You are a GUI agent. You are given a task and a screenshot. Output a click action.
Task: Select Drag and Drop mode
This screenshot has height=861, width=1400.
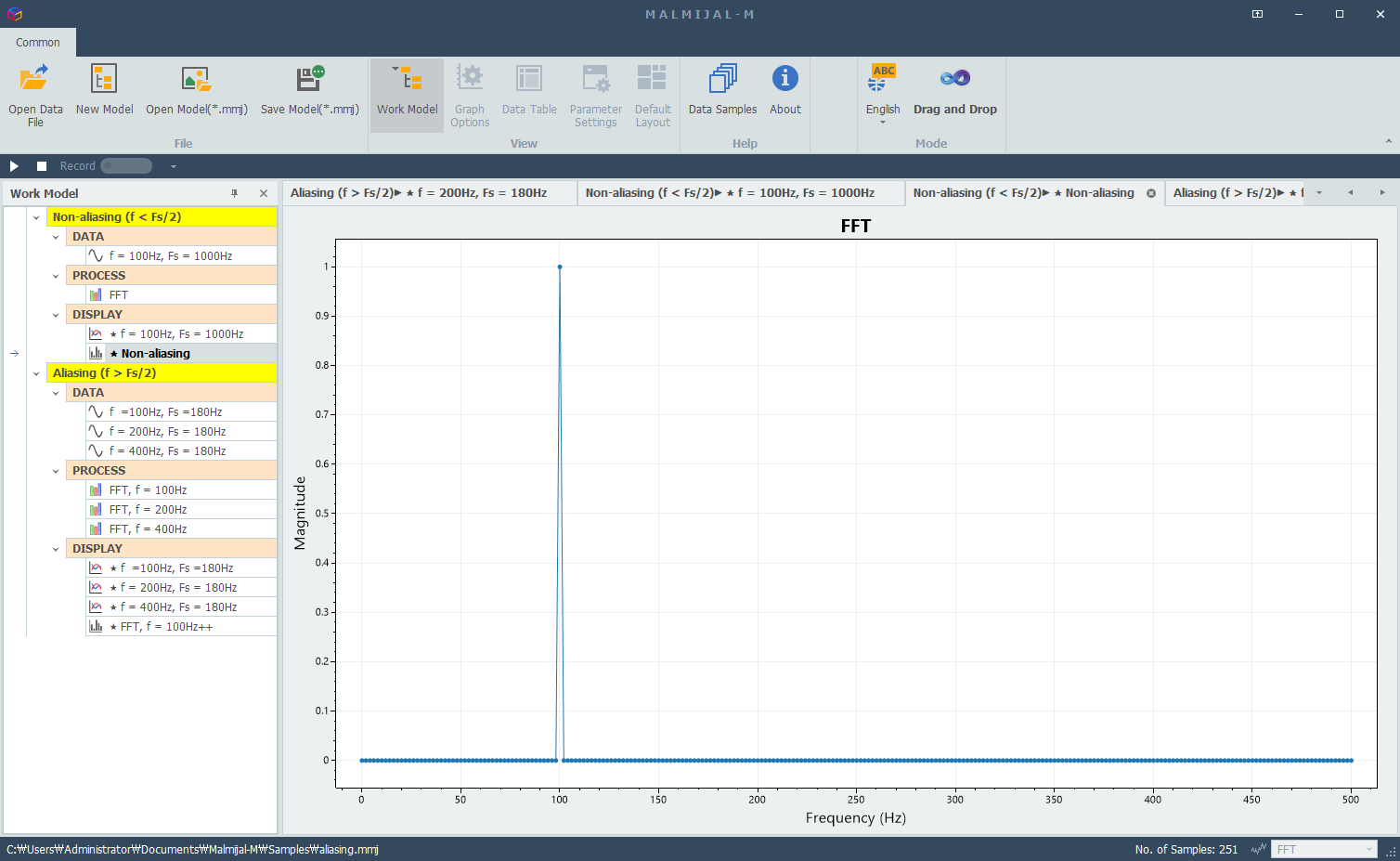954,95
